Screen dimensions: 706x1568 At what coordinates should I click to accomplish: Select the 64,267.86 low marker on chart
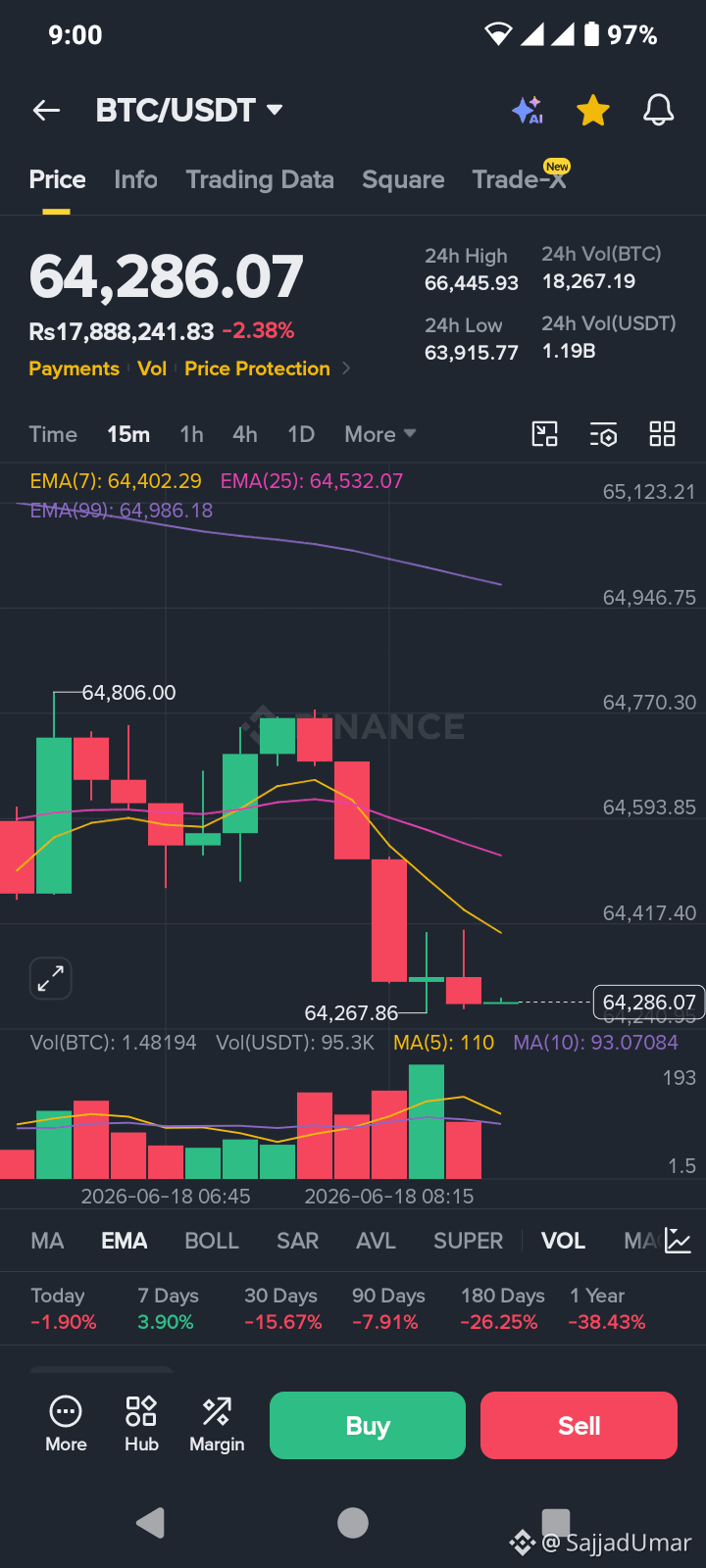point(352,1013)
